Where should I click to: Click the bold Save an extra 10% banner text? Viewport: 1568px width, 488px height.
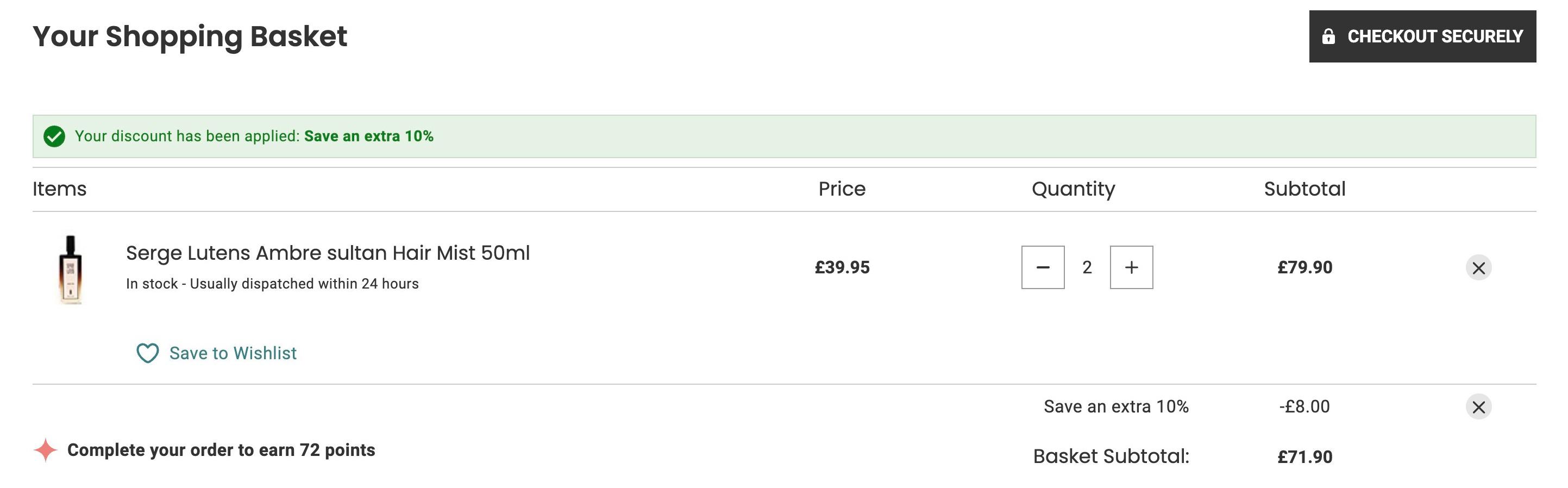[x=368, y=136]
